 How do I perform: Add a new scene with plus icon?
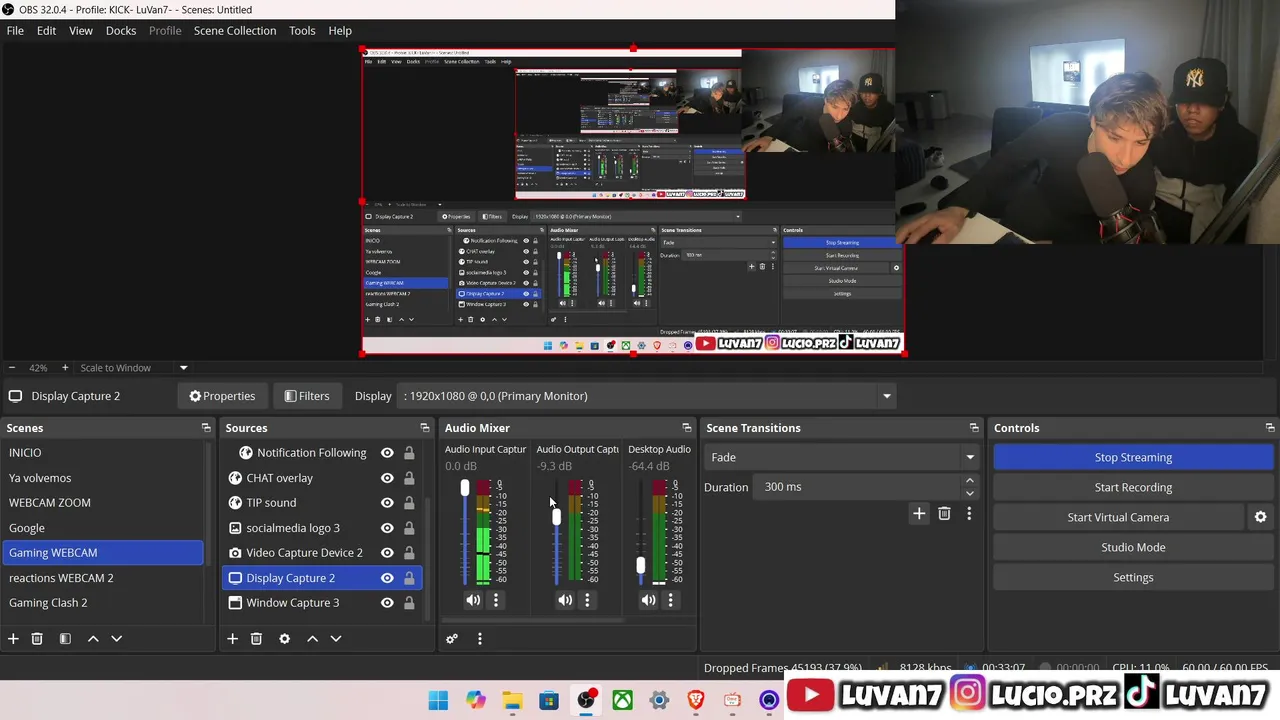coord(13,638)
